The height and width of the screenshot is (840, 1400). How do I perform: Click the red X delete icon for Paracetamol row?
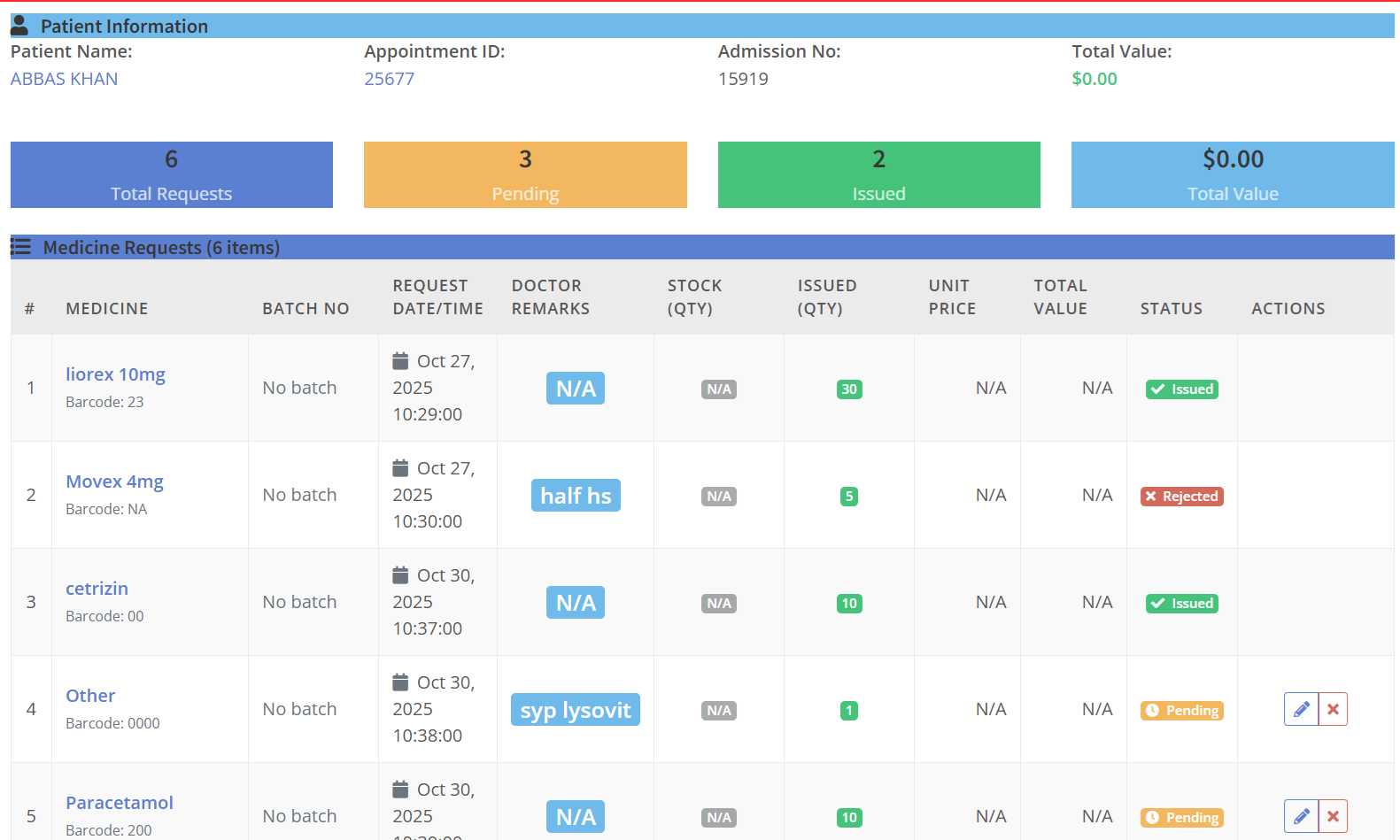tap(1333, 816)
